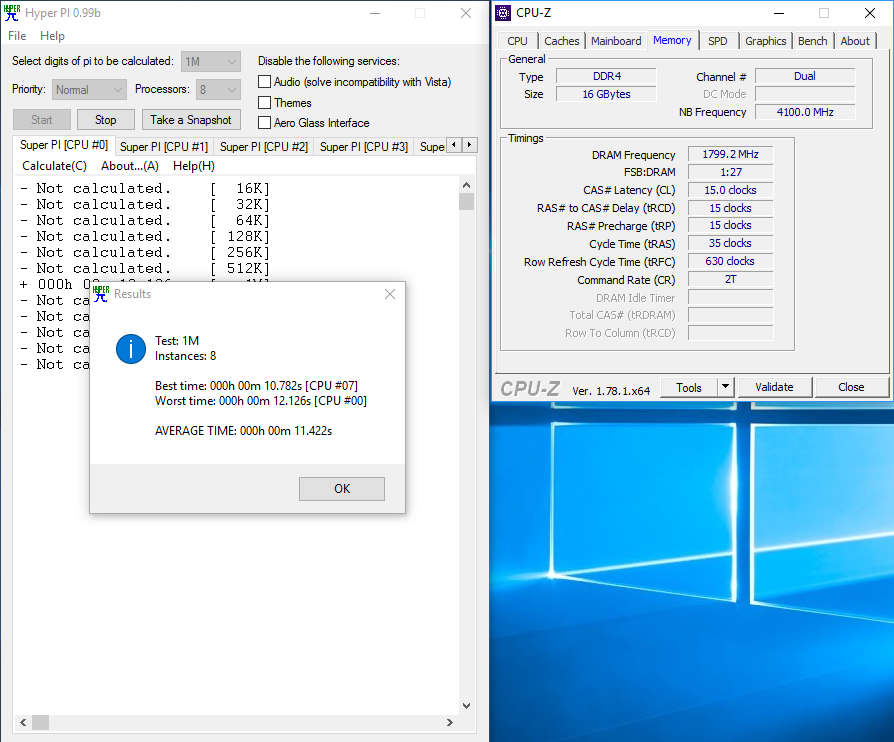Expand the Priority Normal dropdown

[90, 89]
